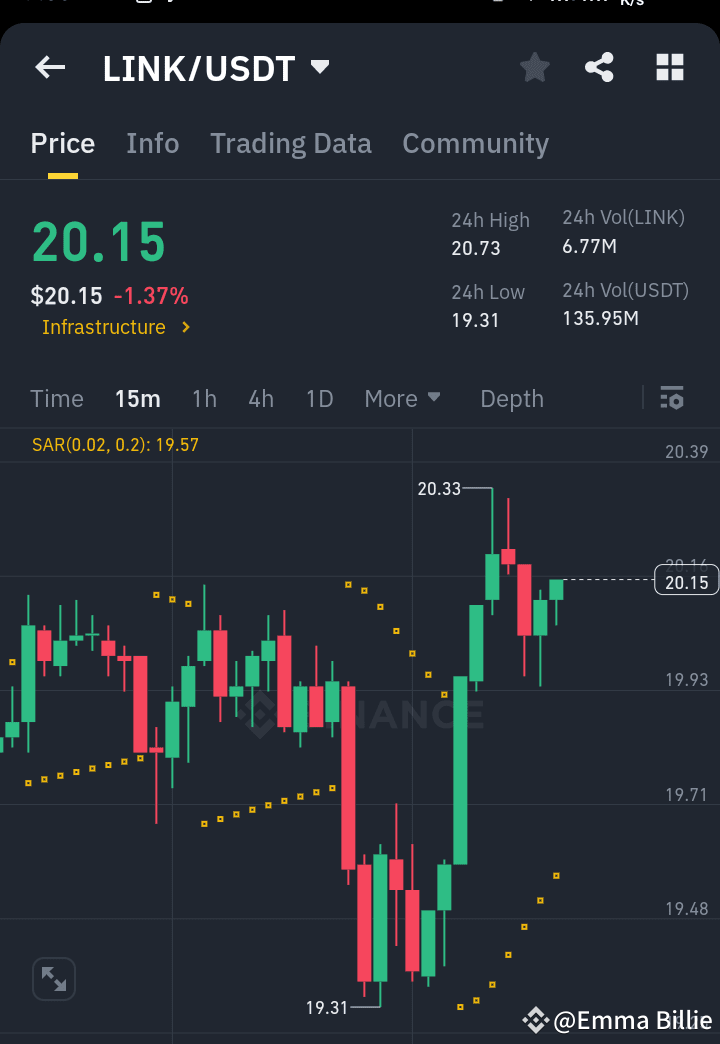Click the grid icon for more market options
This screenshot has width=720, height=1044.
click(x=669, y=67)
